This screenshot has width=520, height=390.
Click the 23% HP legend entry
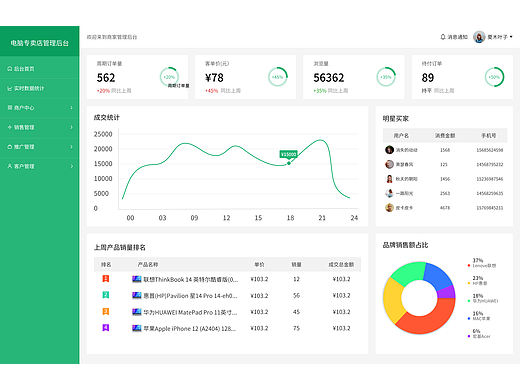[477, 281]
